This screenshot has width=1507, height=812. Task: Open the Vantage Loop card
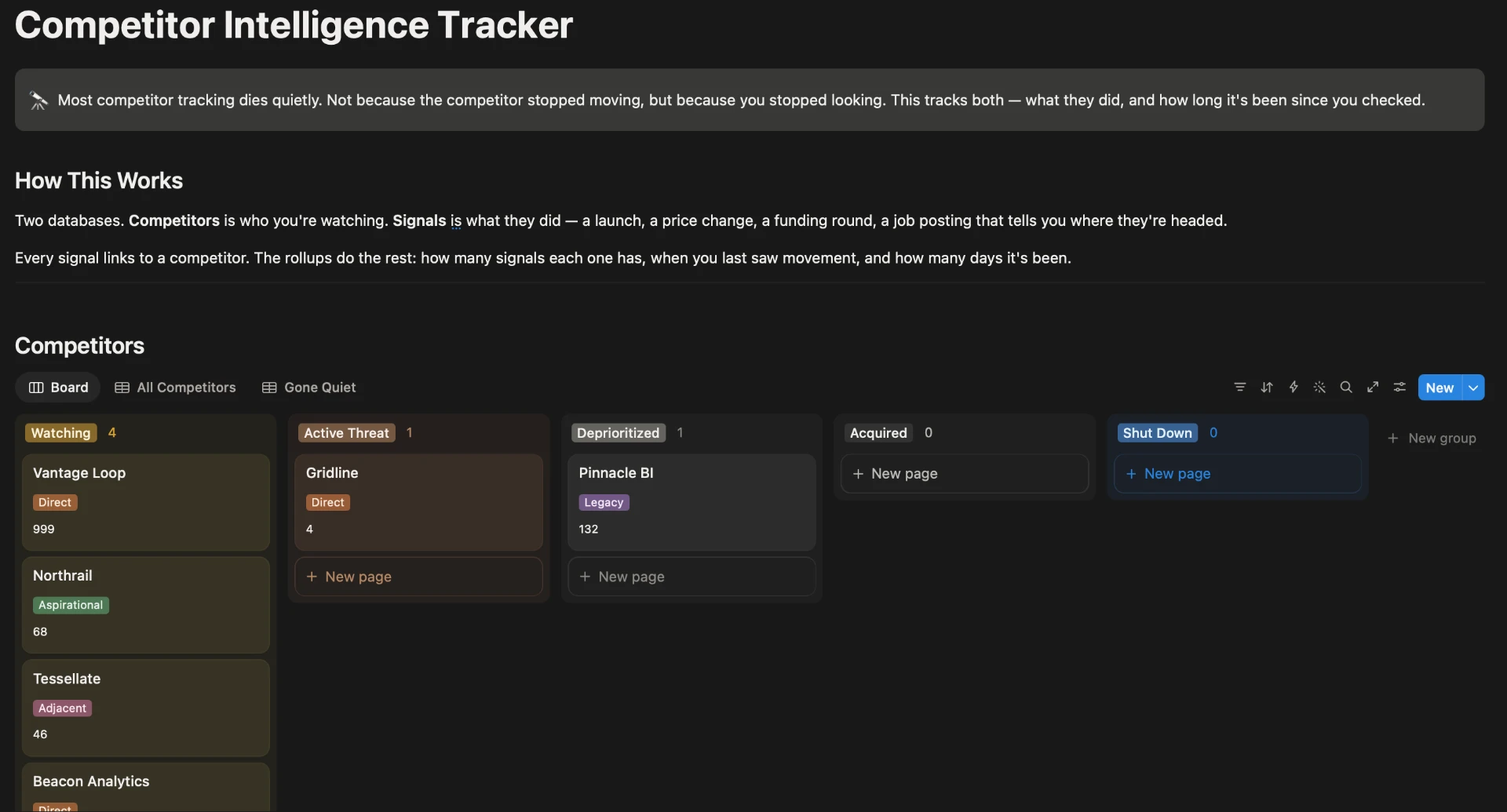[146, 502]
